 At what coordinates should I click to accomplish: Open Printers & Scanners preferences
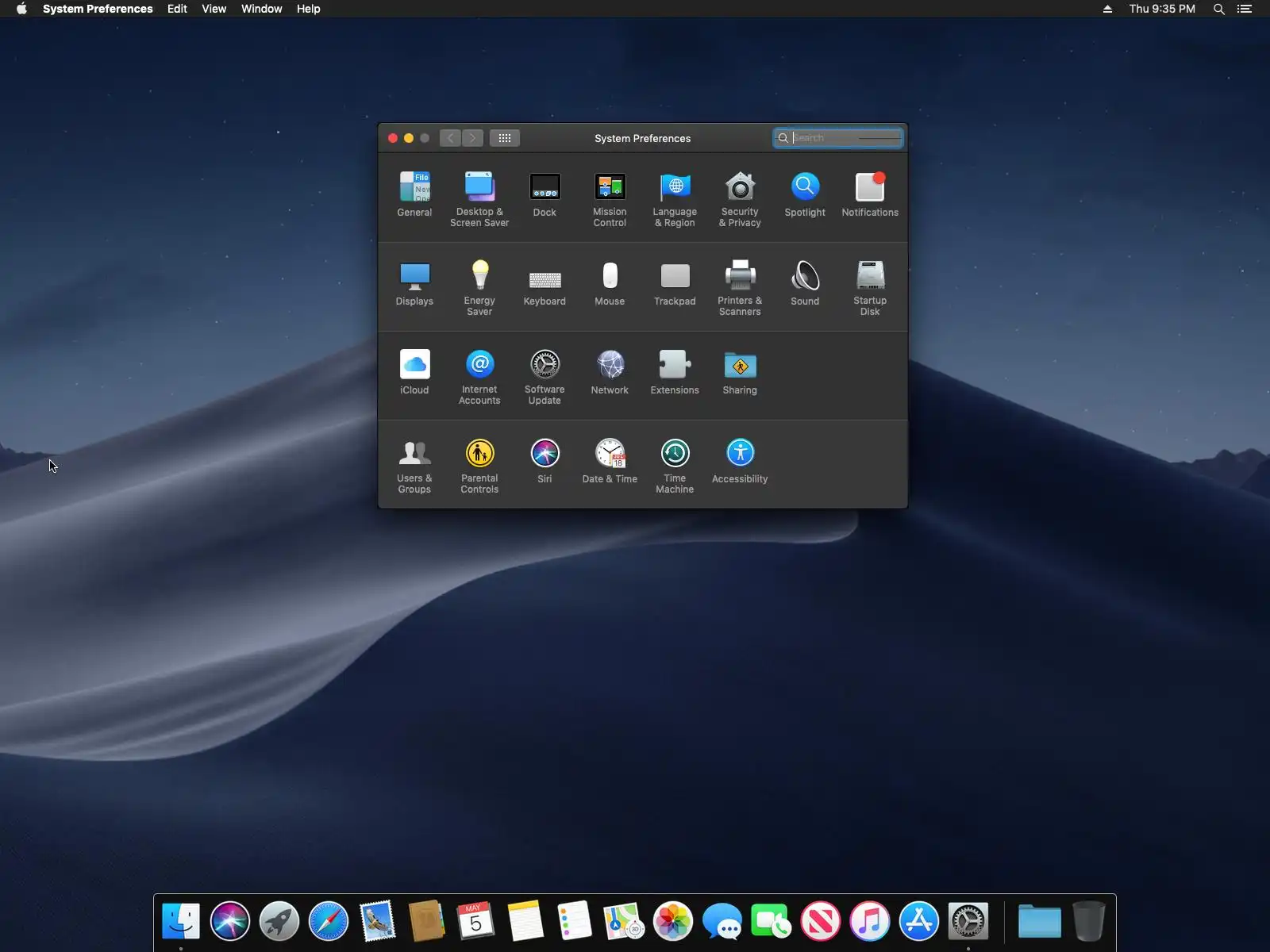click(740, 288)
